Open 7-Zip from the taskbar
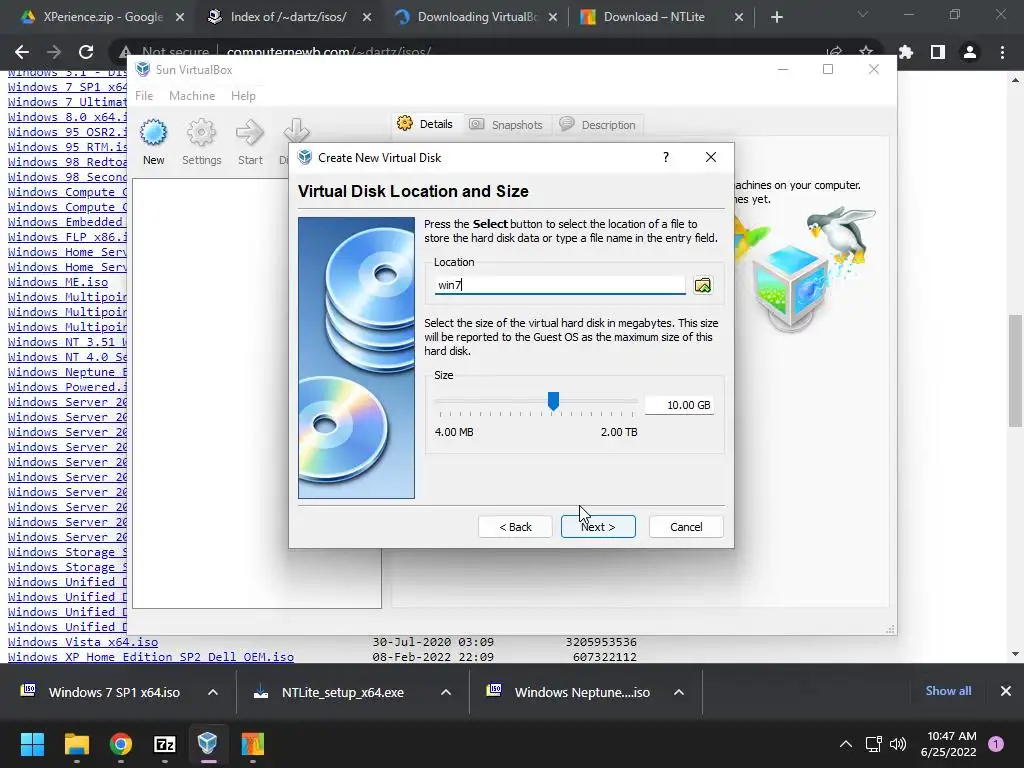Viewport: 1024px width, 768px height. tap(165, 744)
